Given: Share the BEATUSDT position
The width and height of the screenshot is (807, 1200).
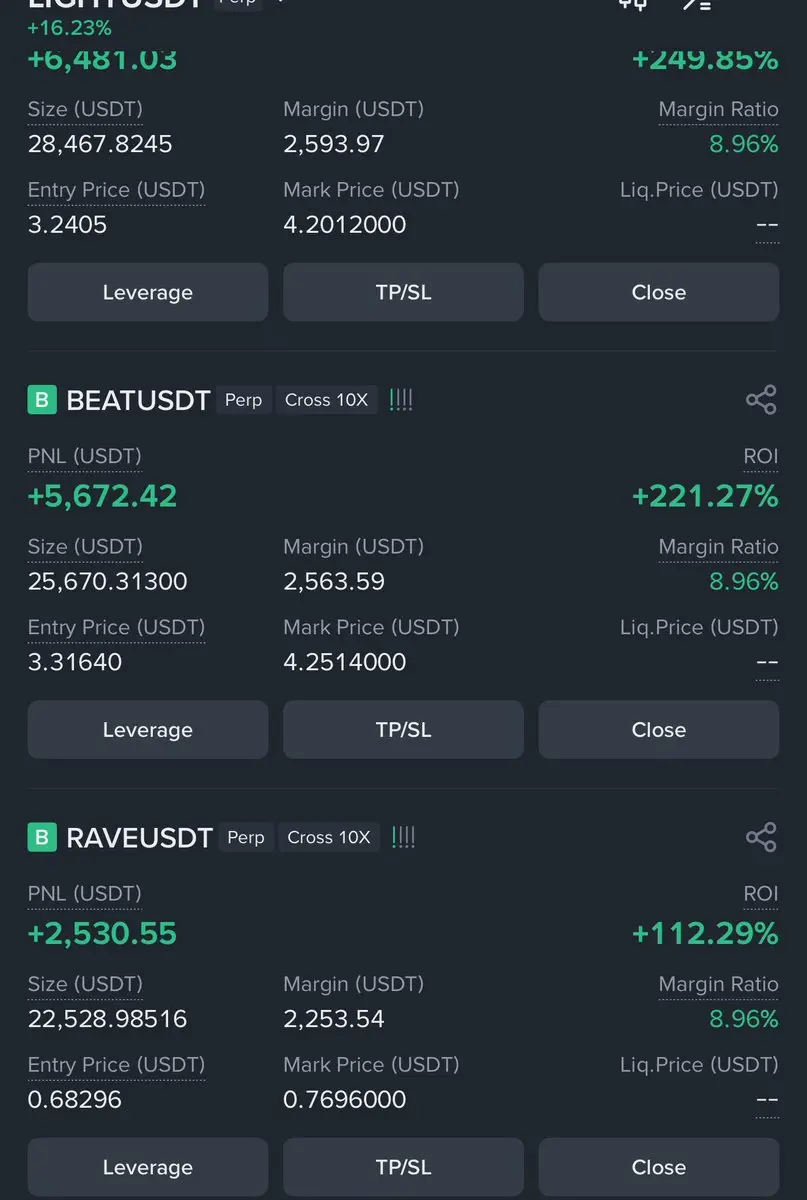Looking at the screenshot, I should [761, 400].
